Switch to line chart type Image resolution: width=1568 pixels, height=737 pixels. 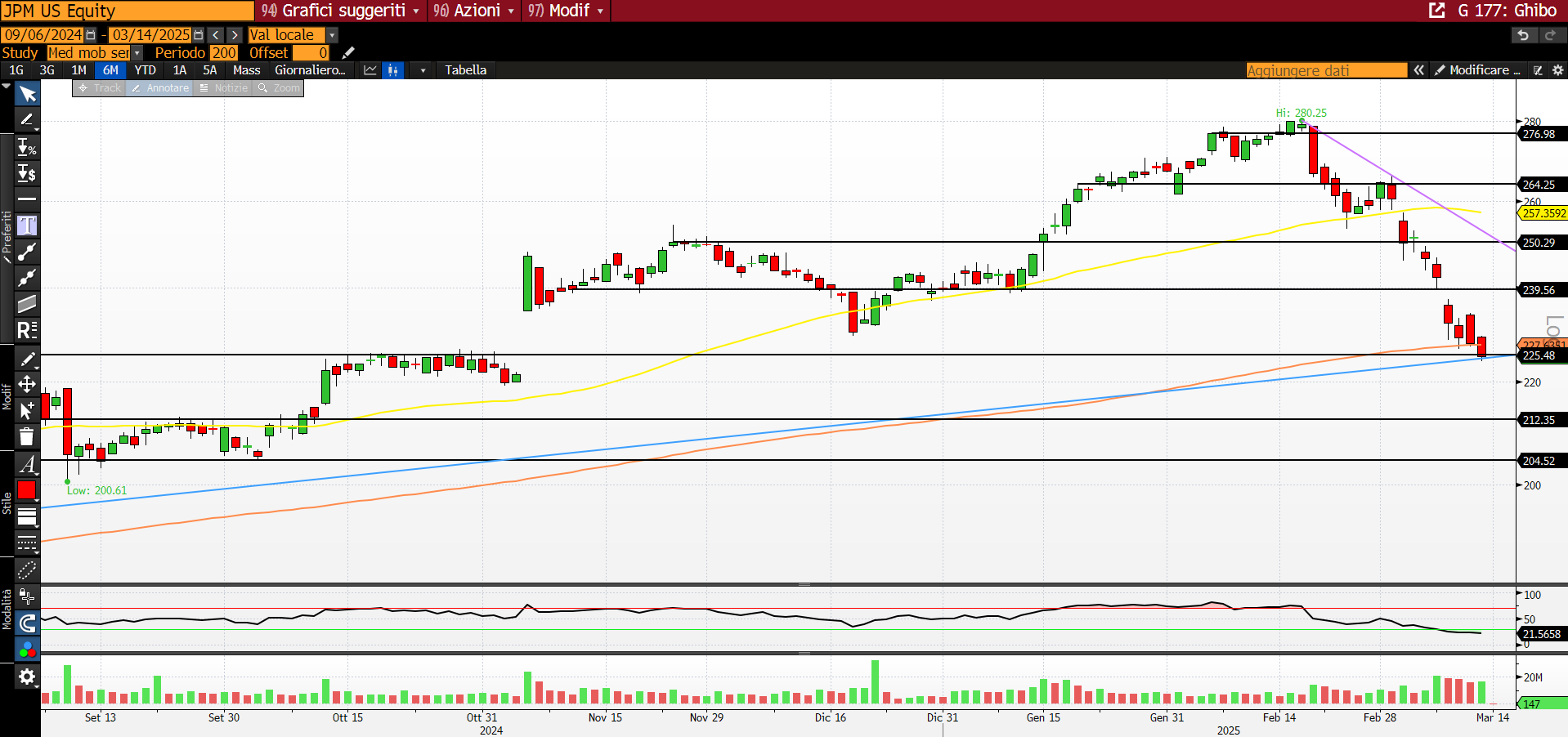tap(370, 70)
